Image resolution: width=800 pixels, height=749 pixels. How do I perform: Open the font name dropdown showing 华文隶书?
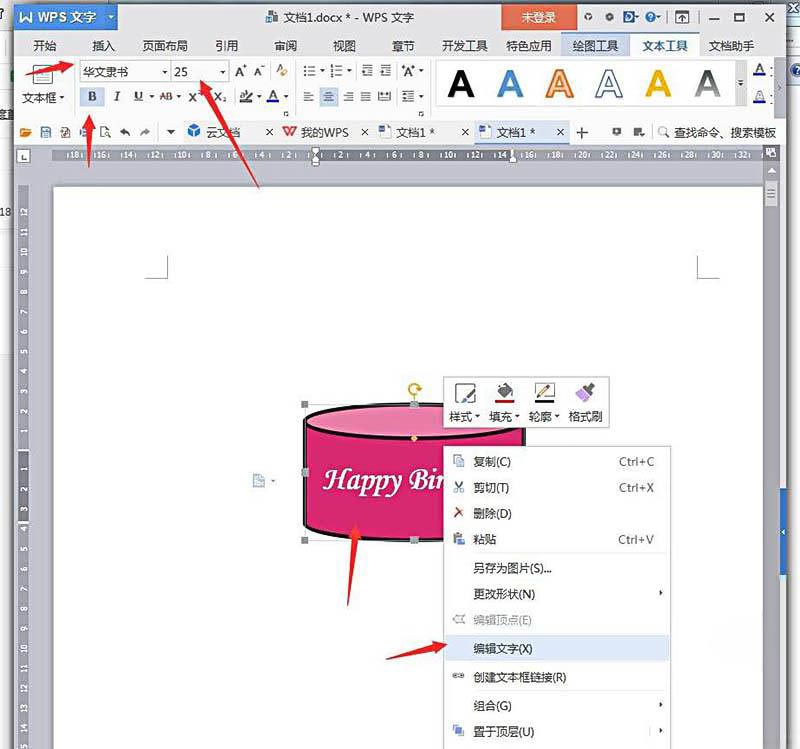coord(165,72)
